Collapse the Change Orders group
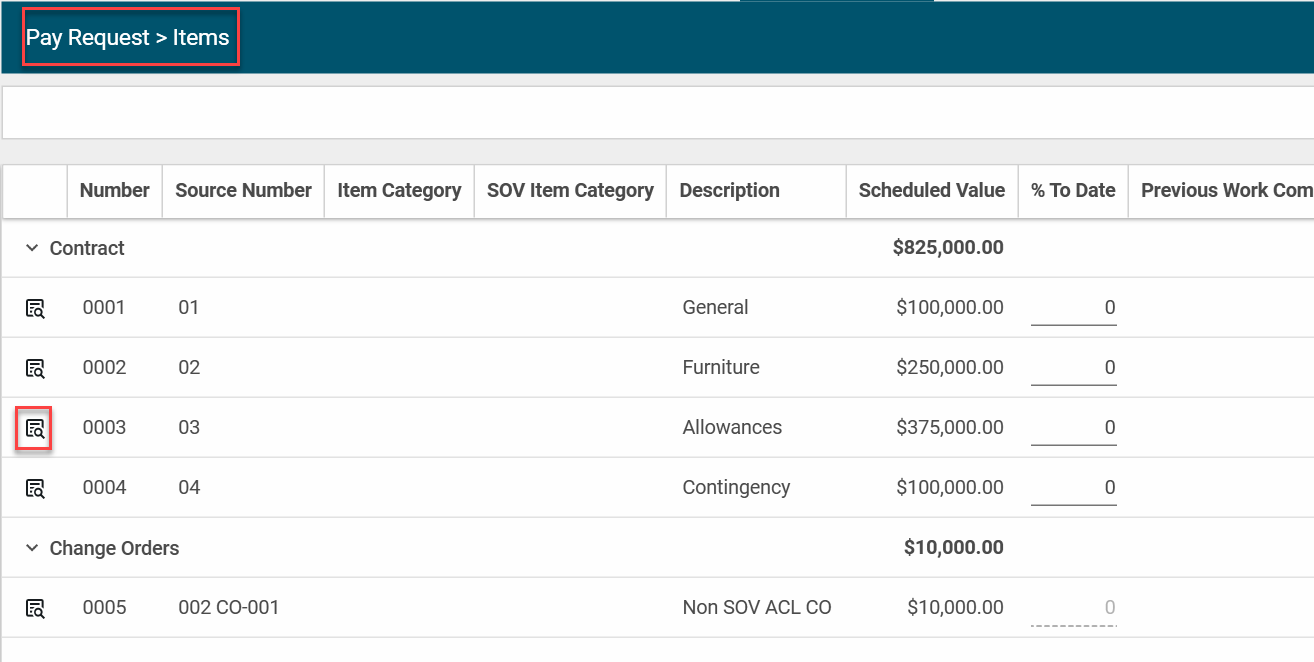This screenshot has width=1314, height=662. [31, 548]
